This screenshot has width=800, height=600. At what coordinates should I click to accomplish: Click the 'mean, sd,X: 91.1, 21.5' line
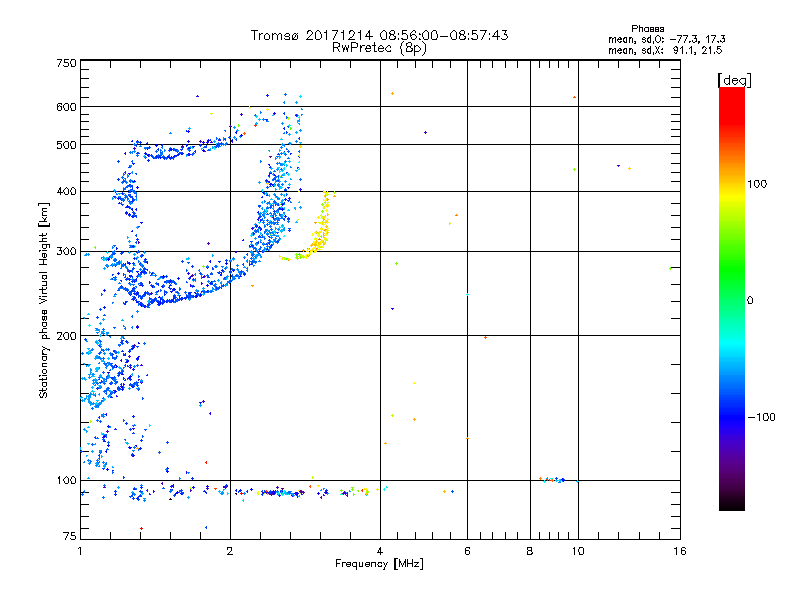pyautogui.click(x=665, y=50)
